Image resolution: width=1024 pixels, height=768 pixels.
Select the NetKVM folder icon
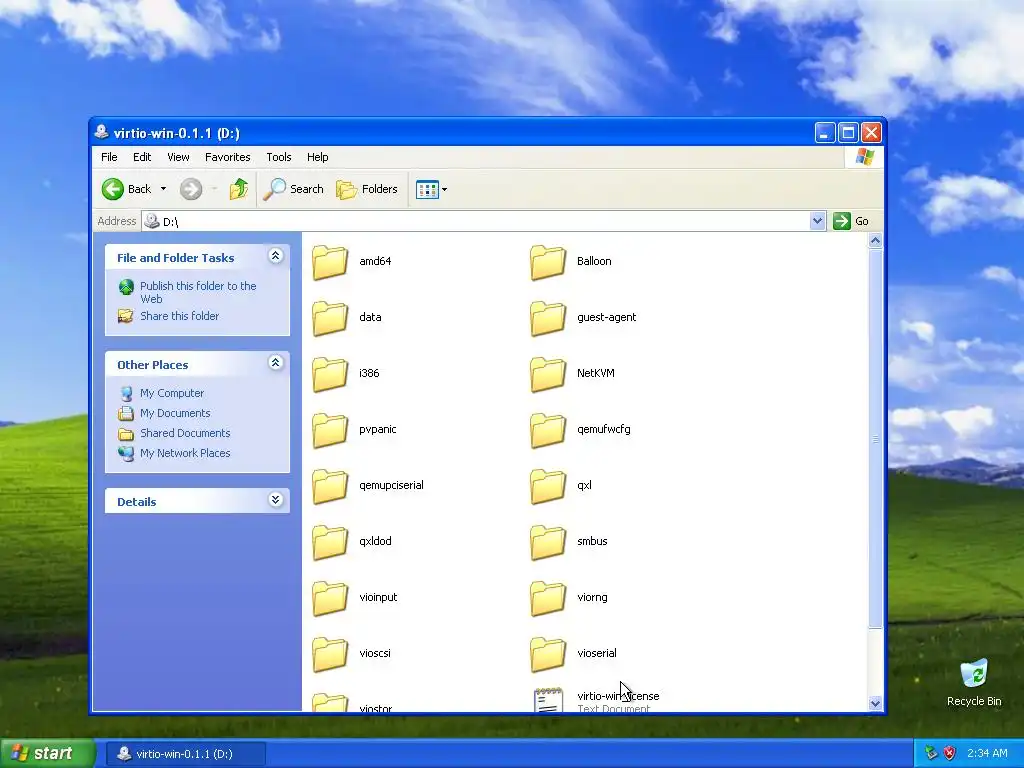547,374
